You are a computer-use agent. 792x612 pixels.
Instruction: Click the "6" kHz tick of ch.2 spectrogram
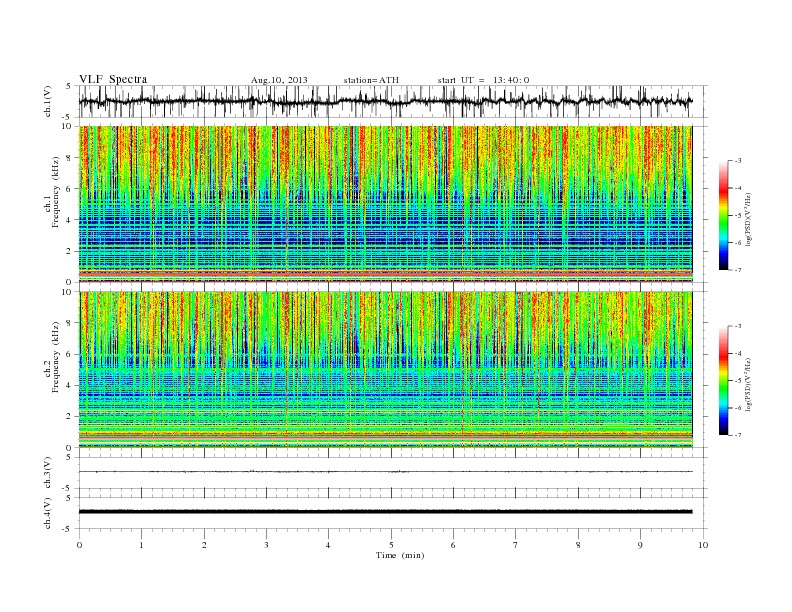(x=70, y=354)
